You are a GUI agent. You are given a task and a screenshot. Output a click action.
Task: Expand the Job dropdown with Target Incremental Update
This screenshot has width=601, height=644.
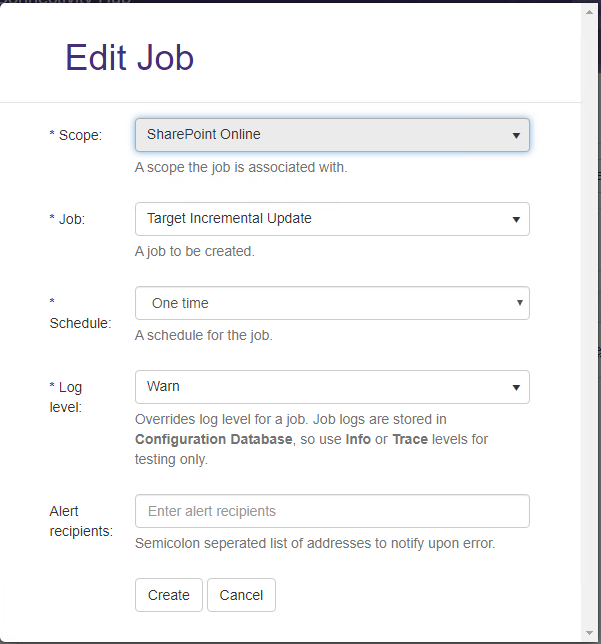pyautogui.click(x=331, y=219)
